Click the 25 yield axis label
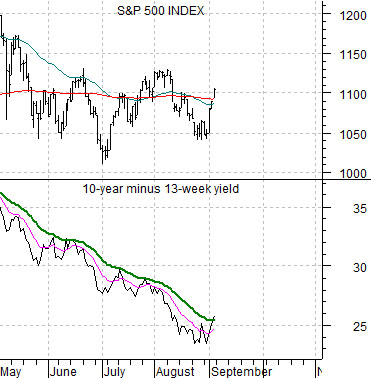Image resolution: width=371 pixels, height=378 pixels. [360, 327]
